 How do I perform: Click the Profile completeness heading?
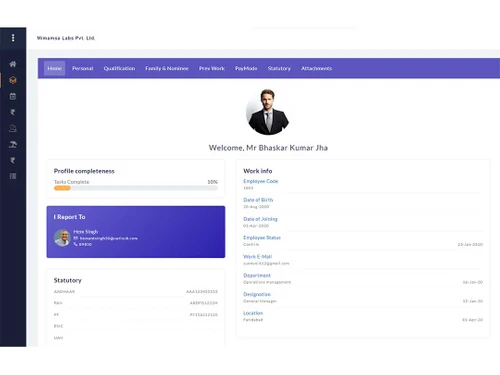point(84,171)
